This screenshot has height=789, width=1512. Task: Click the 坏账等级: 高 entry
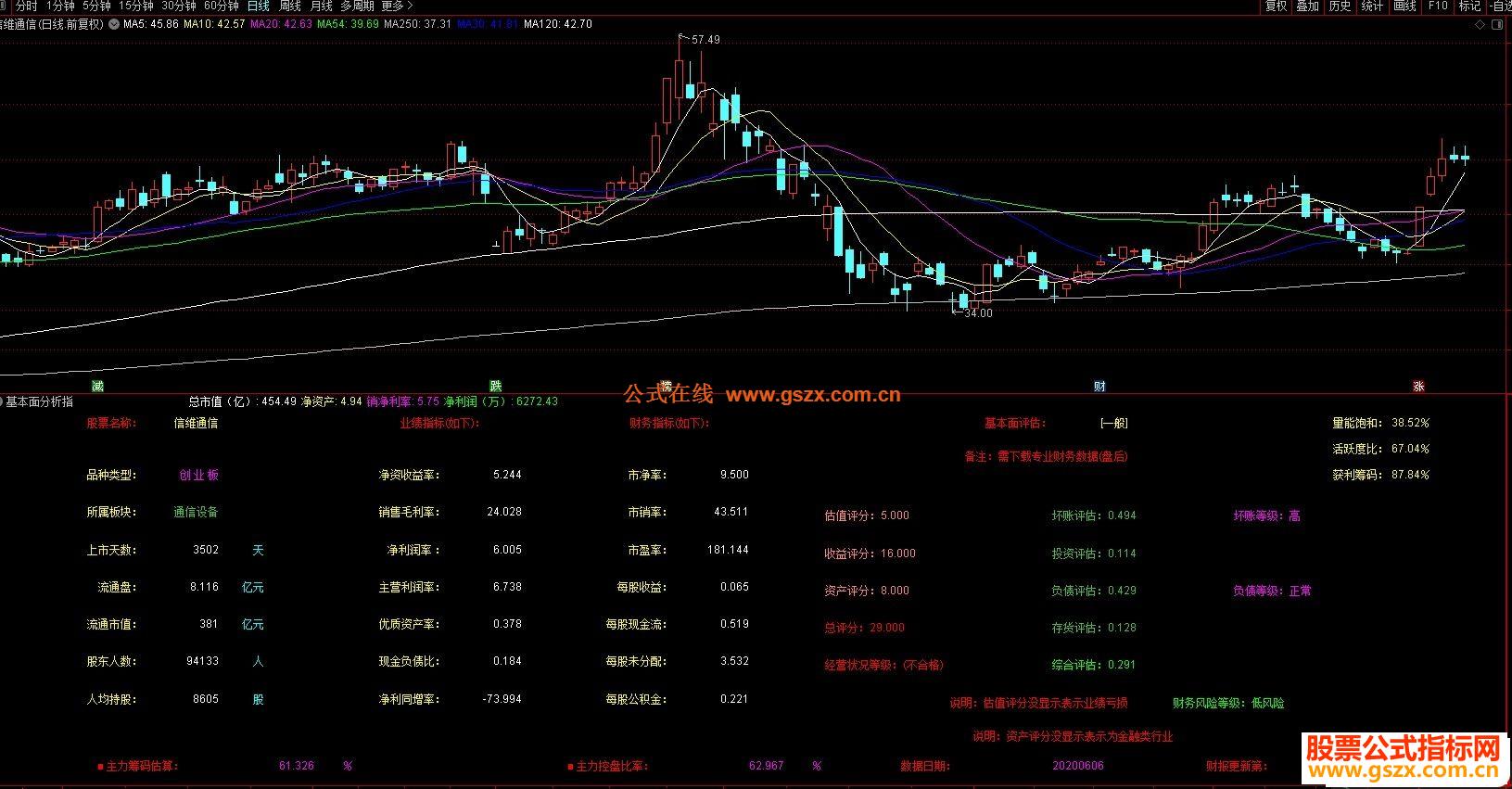[x=1266, y=515]
